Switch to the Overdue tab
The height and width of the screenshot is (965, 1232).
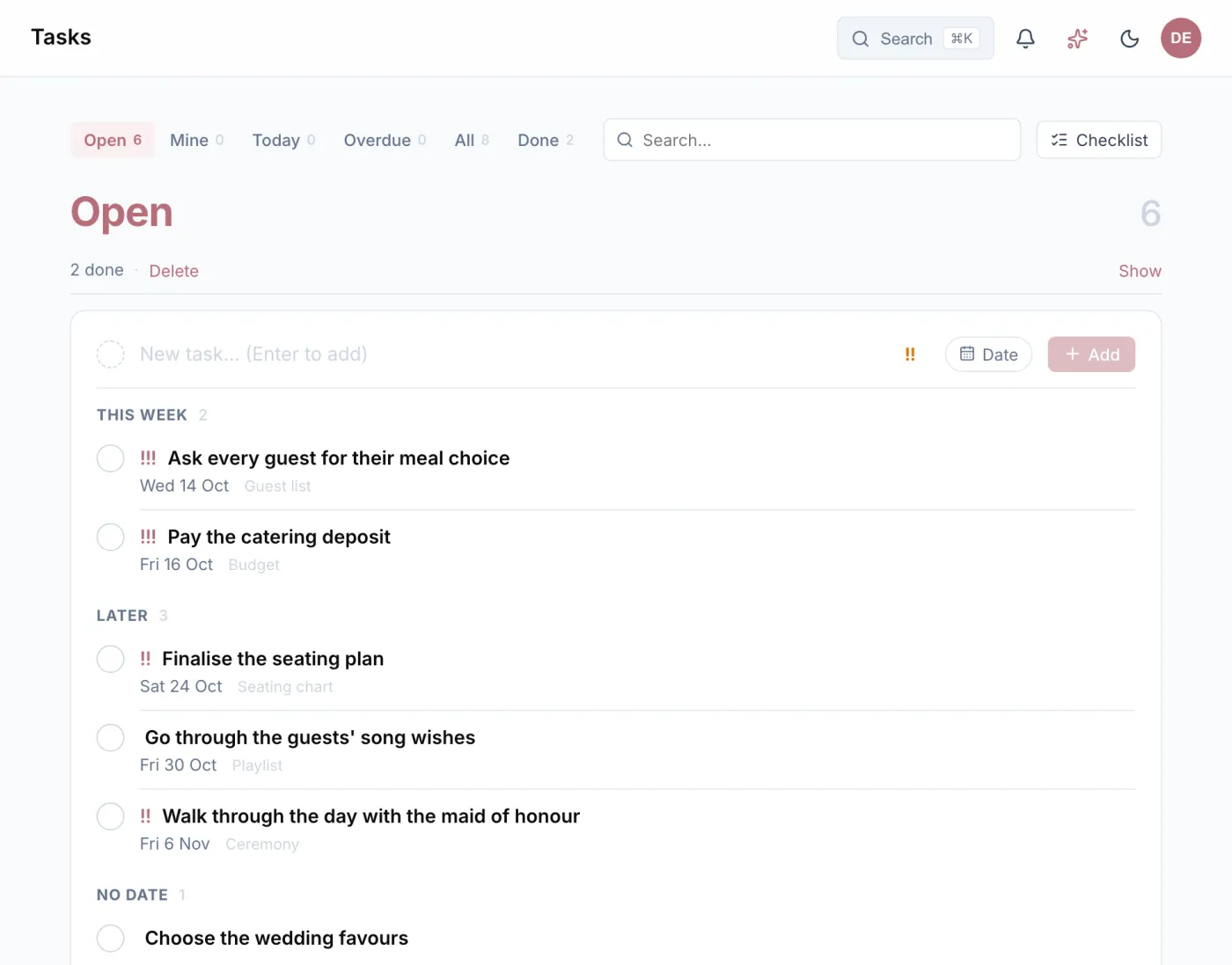385,140
